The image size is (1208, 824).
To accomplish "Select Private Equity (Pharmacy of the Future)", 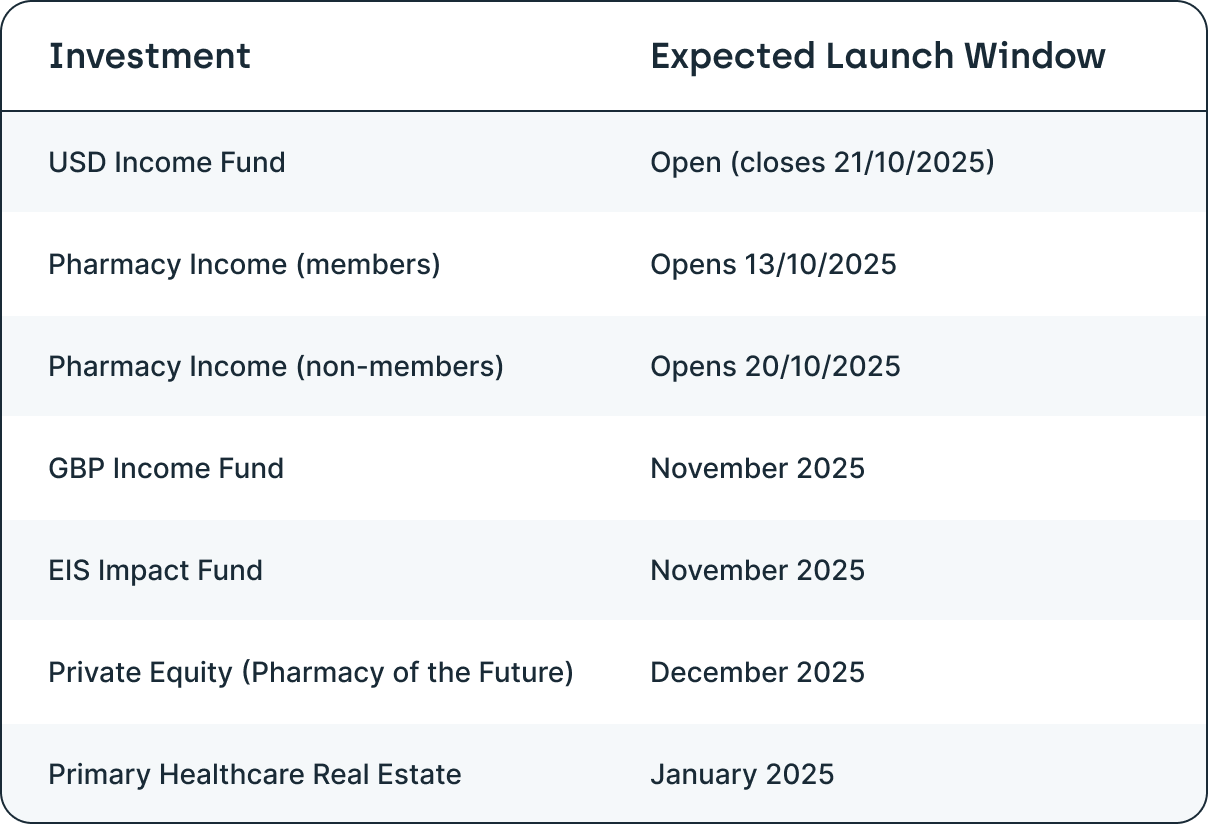I will tap(310, 672).
